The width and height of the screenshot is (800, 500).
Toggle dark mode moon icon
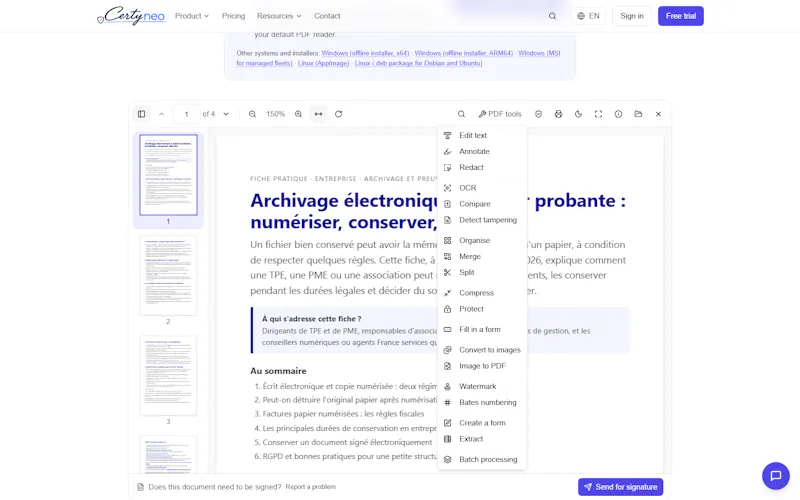click(x=578, y=114)
